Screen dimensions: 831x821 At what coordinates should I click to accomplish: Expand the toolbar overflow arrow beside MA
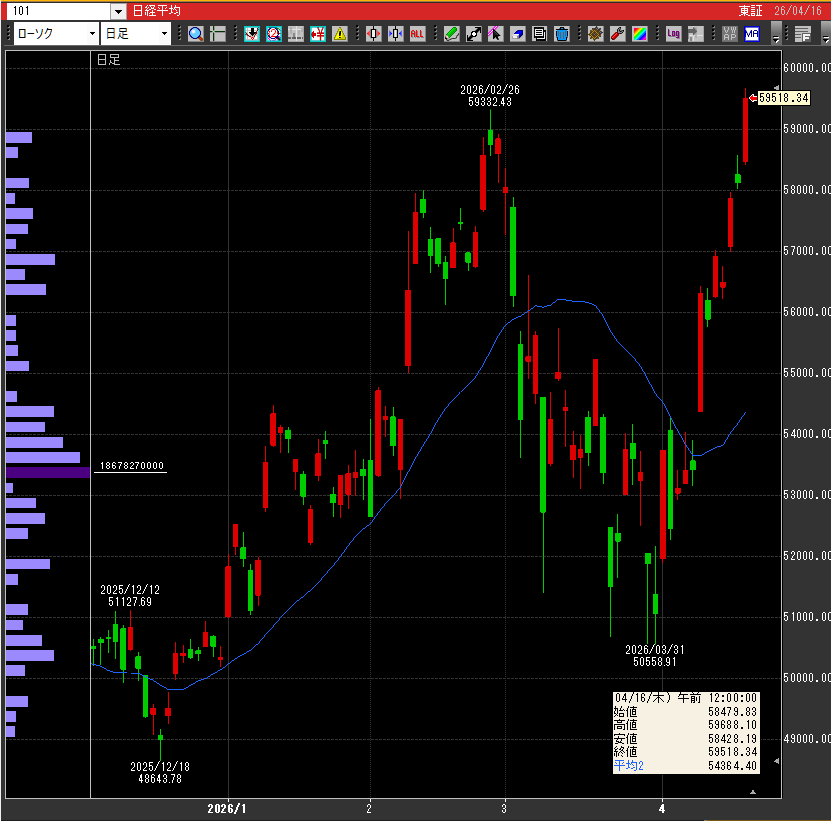coord(776,34)
